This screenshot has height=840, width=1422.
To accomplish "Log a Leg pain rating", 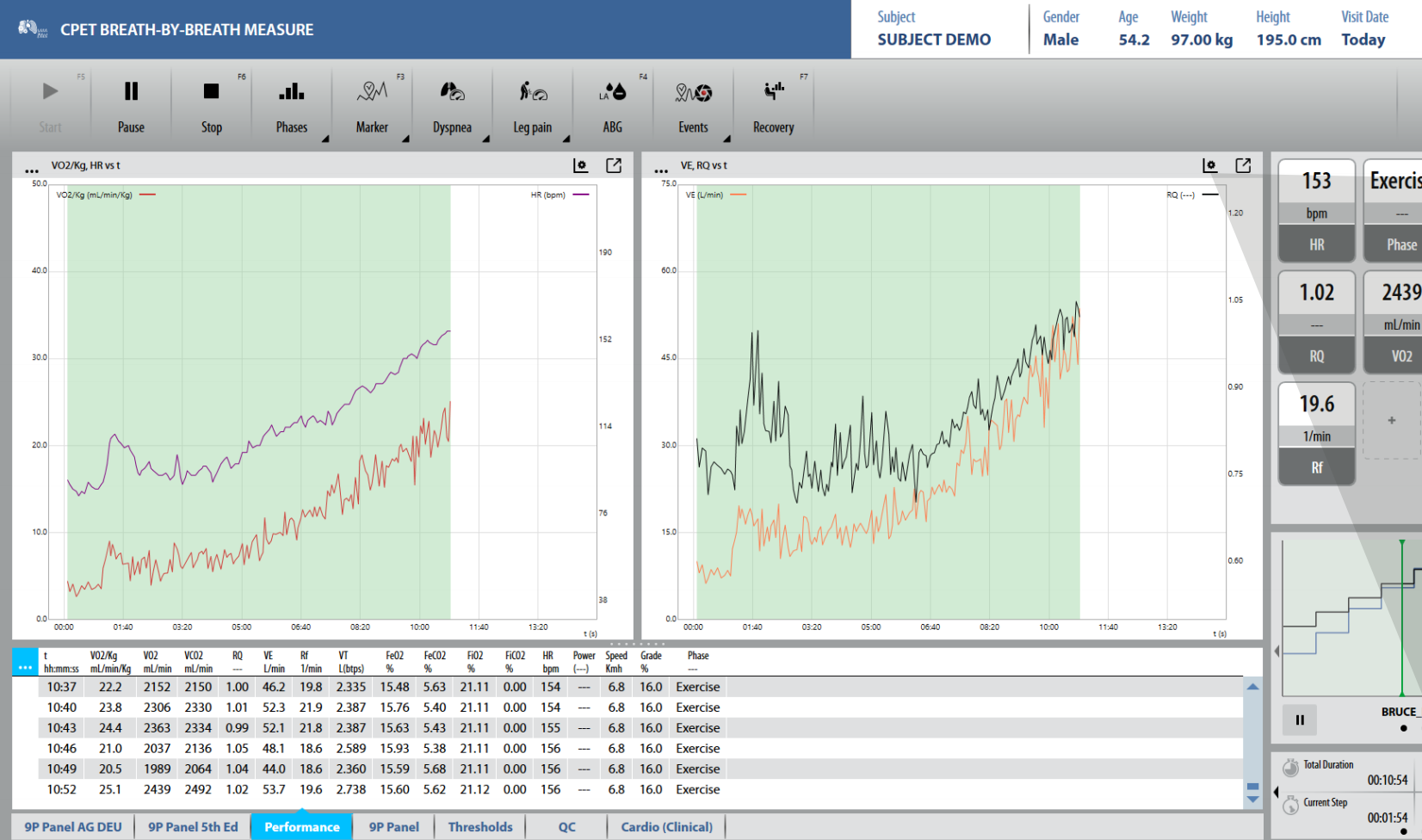I will point(532,106).
